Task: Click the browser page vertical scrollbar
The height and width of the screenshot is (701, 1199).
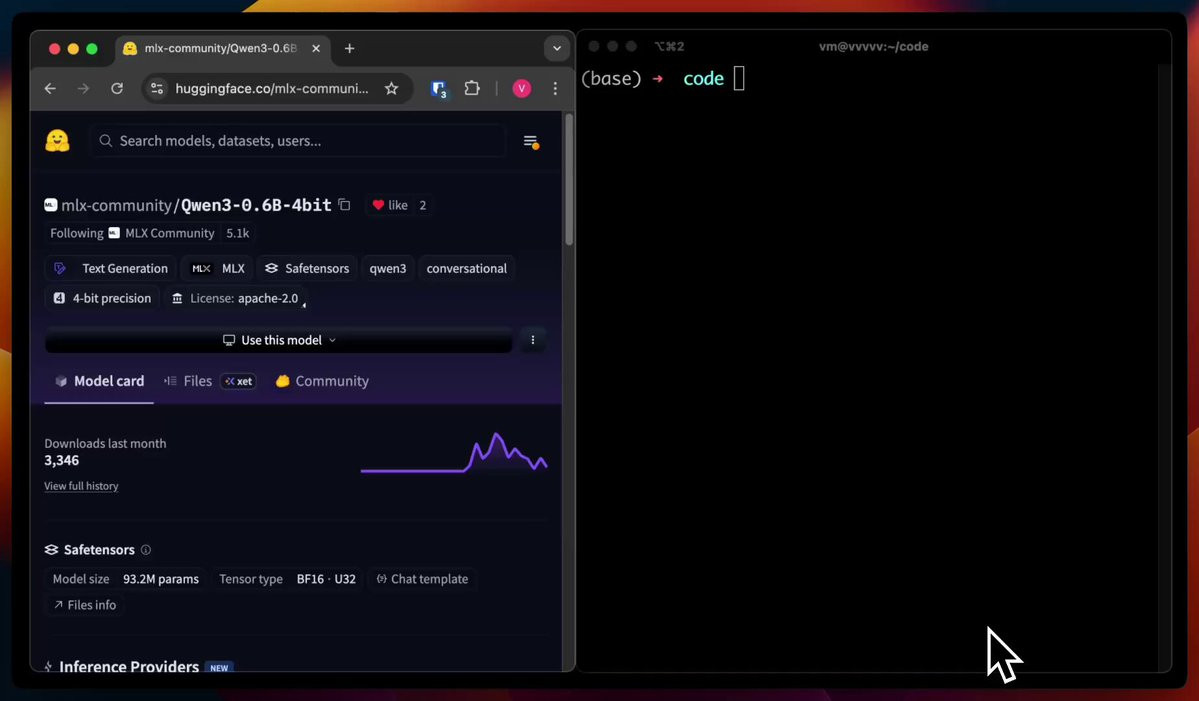Action: click(x=568, y=180)
